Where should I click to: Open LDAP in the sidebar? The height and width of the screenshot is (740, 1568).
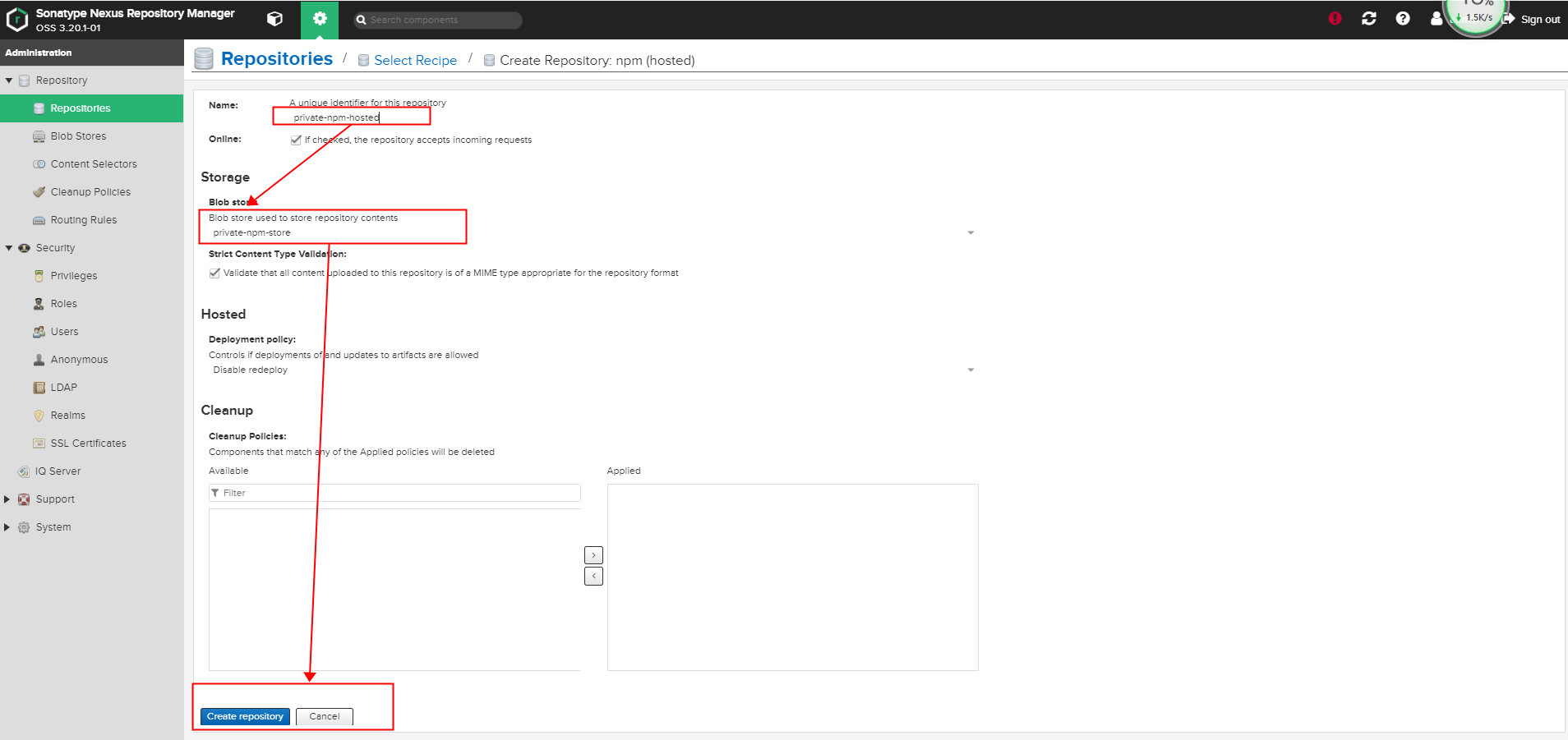point(91,388)
